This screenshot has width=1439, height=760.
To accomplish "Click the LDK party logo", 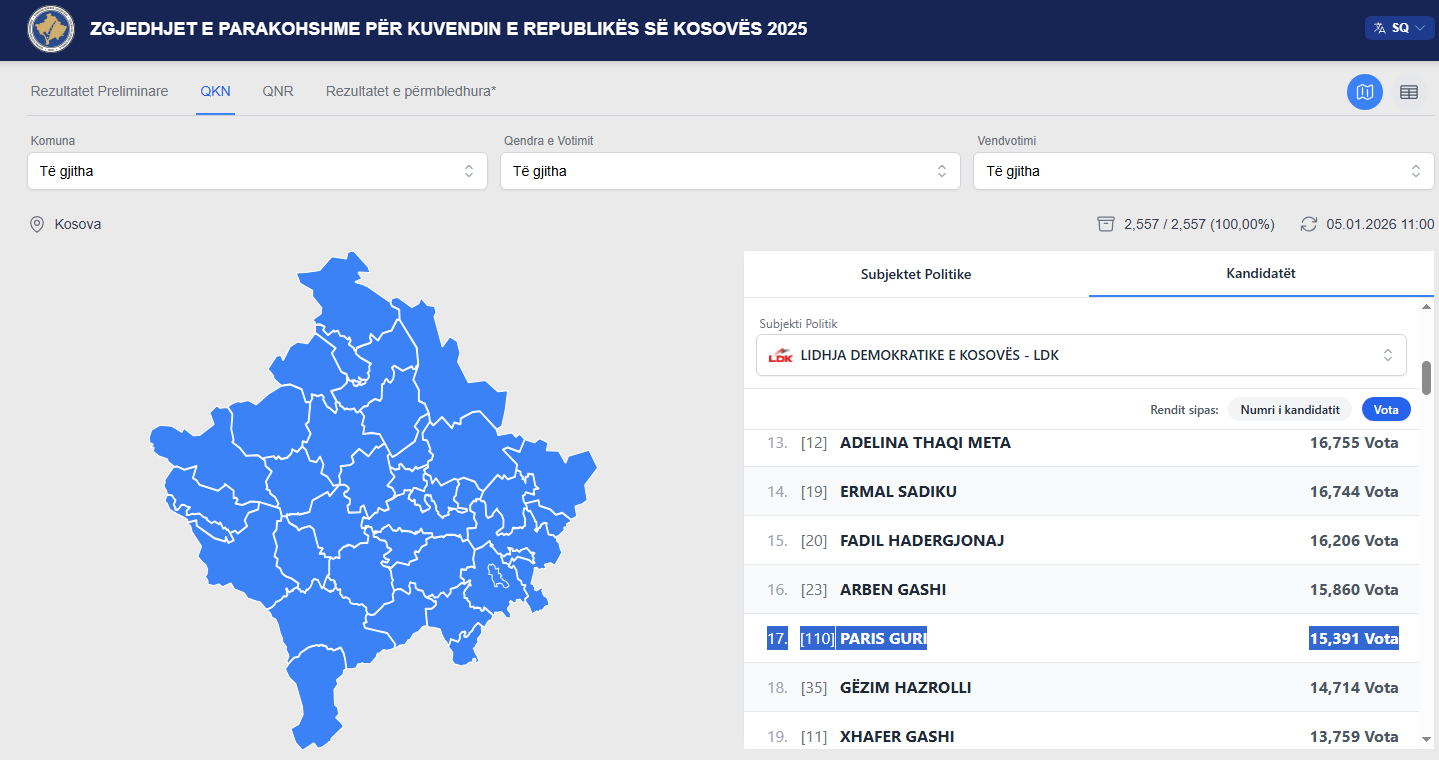I will (x=780, y=355).
